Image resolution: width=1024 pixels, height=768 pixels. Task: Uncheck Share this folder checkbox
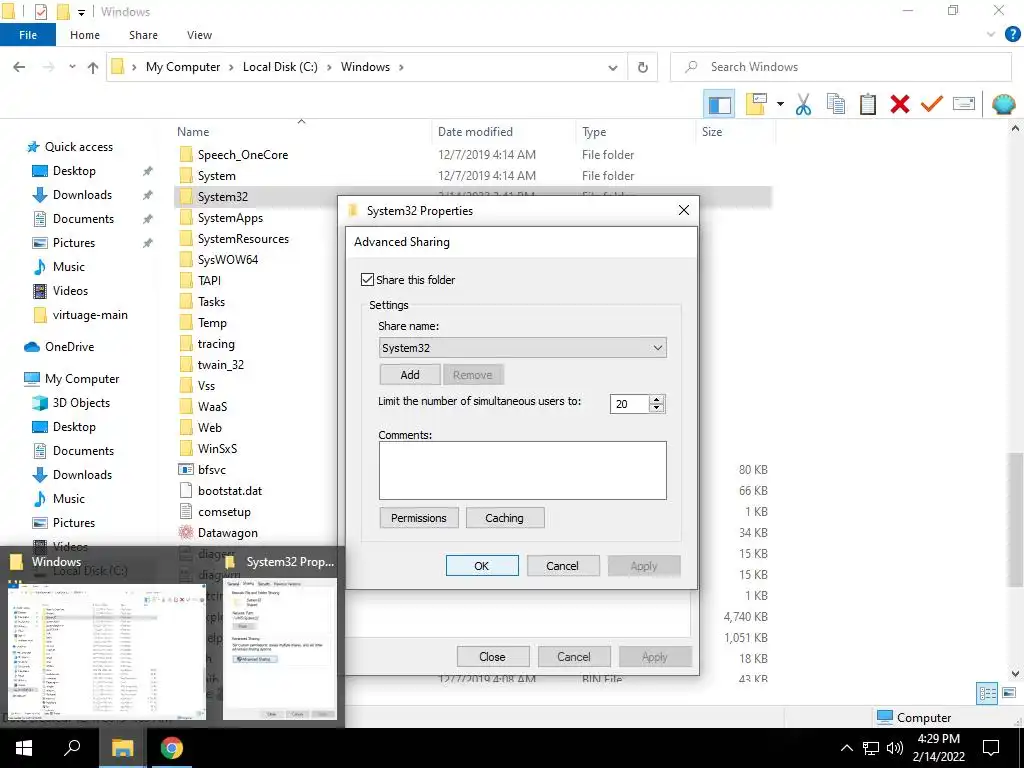click(x=368, y=280)
